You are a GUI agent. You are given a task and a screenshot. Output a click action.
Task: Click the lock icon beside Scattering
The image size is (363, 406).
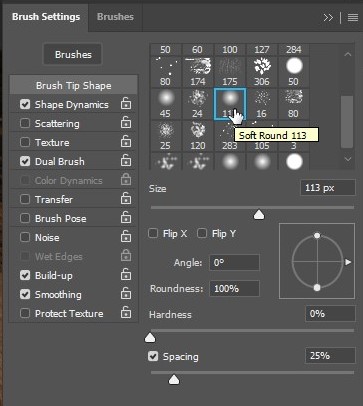pos(126,123)
